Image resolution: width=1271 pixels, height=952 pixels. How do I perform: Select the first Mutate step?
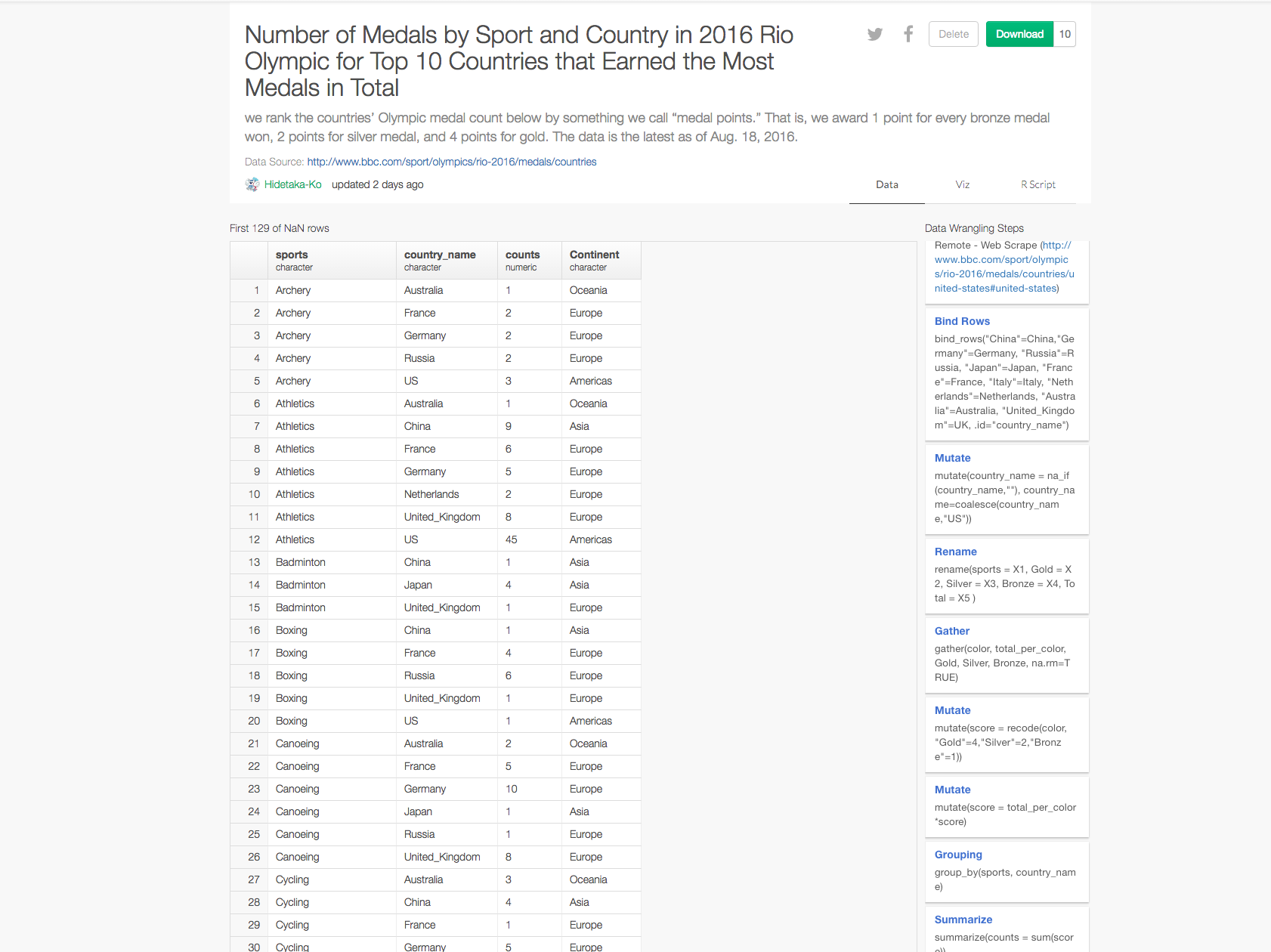pyautogui.click(x=952, y=458)
